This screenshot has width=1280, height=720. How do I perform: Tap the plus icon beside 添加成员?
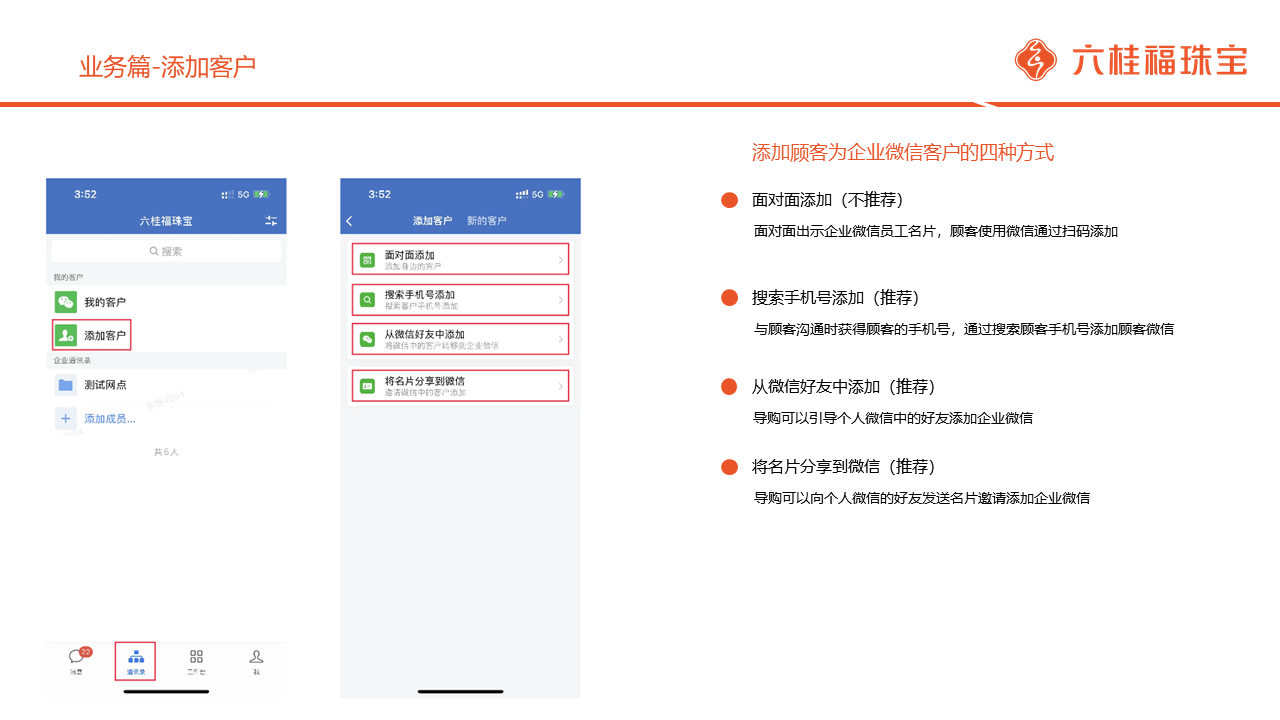coord(66,419)
